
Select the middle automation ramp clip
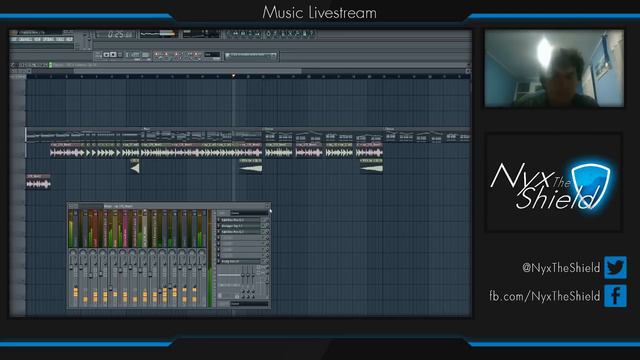[x=251, y=167]
